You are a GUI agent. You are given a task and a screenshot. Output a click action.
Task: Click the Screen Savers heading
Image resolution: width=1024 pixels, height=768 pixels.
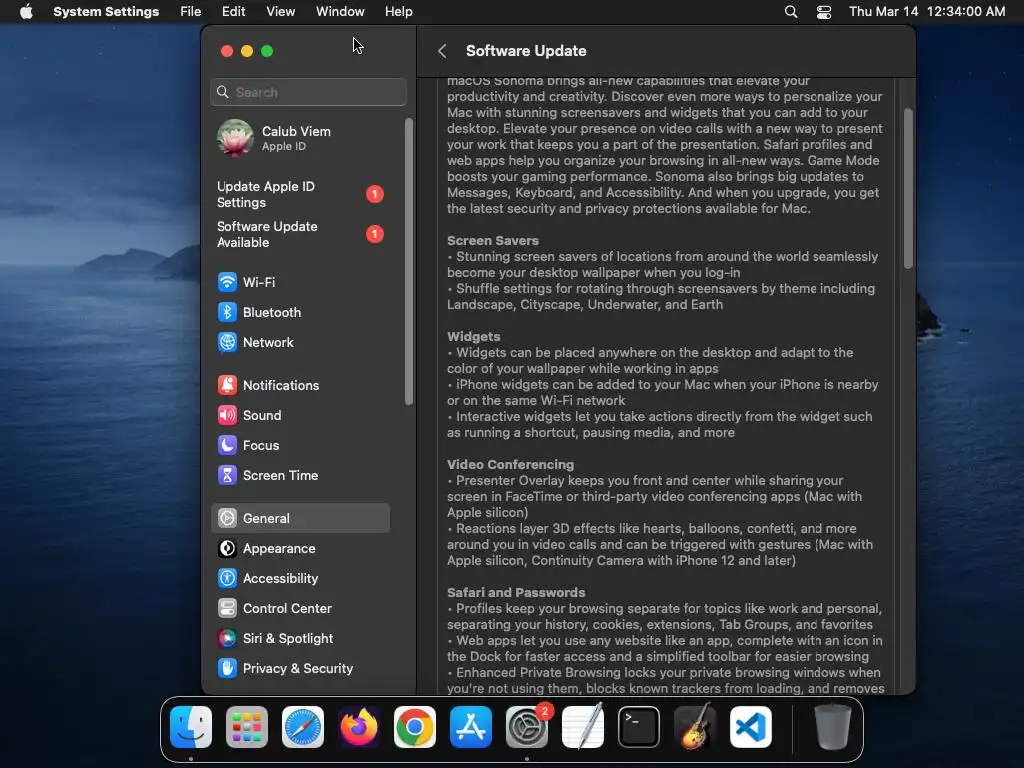(493, 240)
